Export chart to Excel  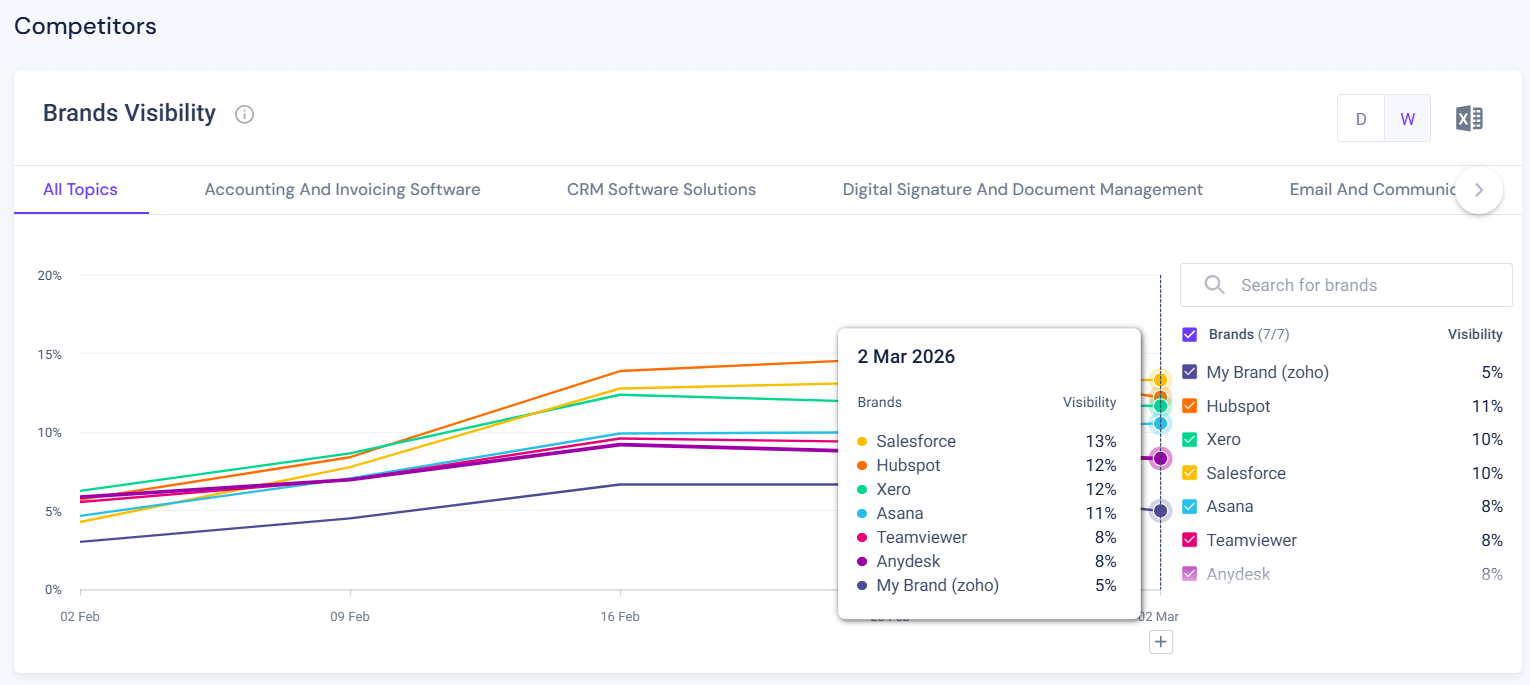click(x=1469, y=118)
